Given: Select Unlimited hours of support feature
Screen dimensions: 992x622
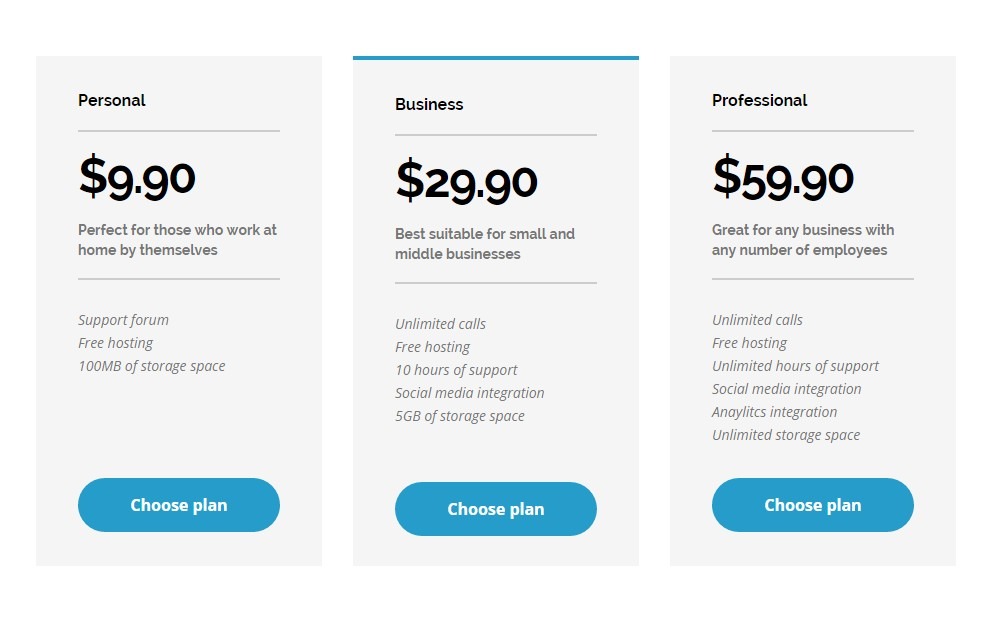Looking at the screenshot, I should (795, 366).
